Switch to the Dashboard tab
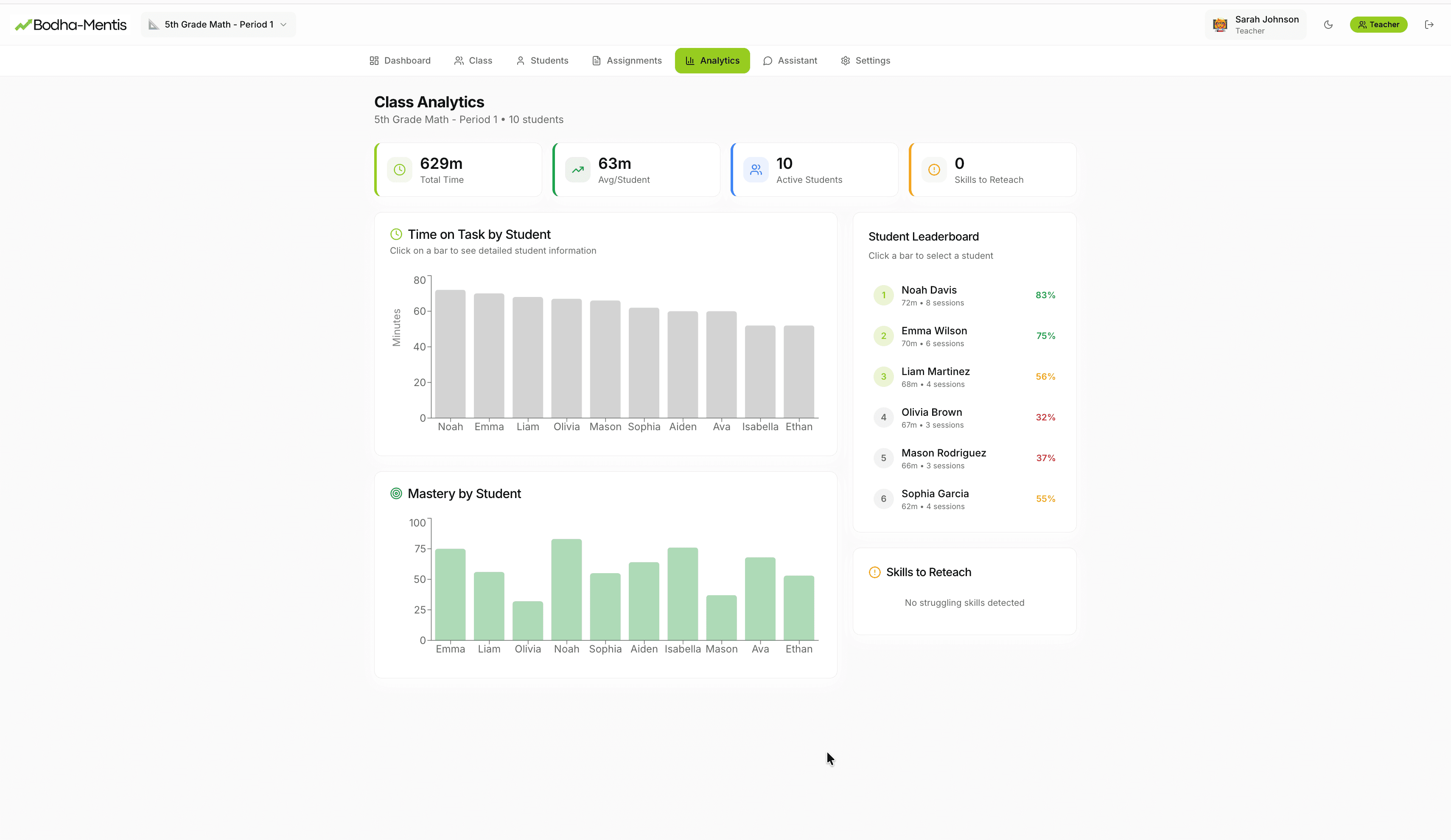 400,60
